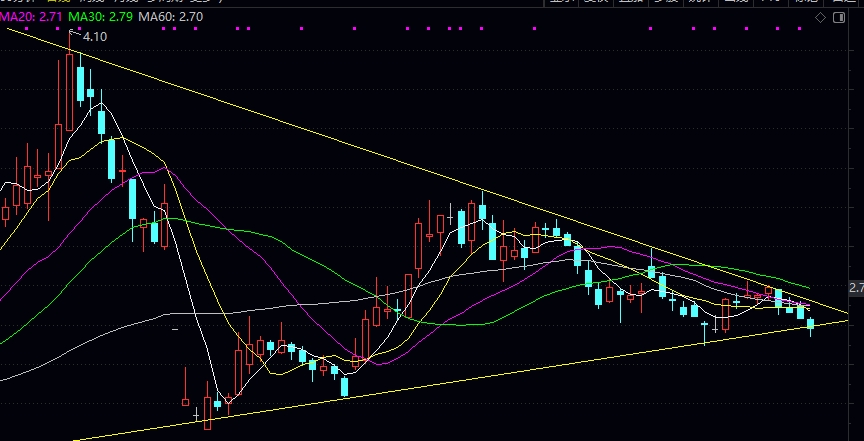The width and height of the screenshot is (864, 441).
Task: Click the MA20: 2.71 indicator label
Action: 31,17
